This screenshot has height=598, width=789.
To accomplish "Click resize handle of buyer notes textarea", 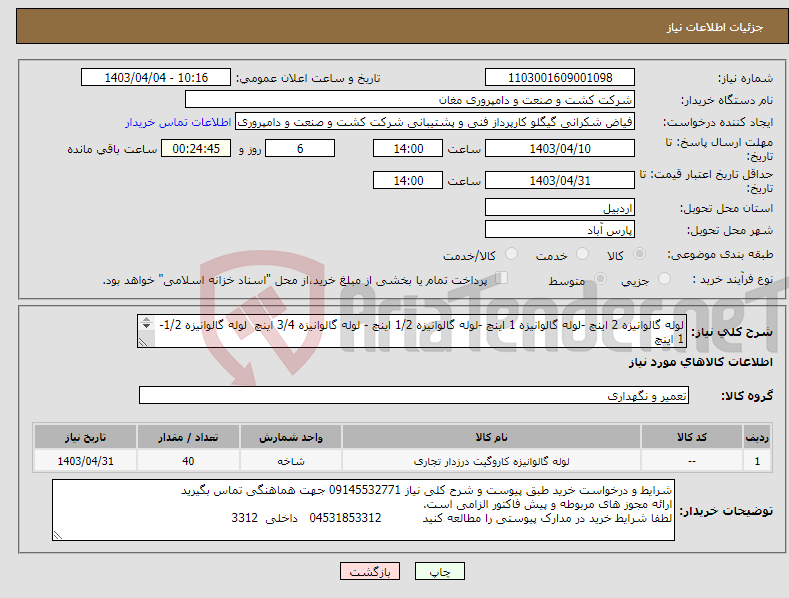I will pyautogui.click(x=57, y=536).
